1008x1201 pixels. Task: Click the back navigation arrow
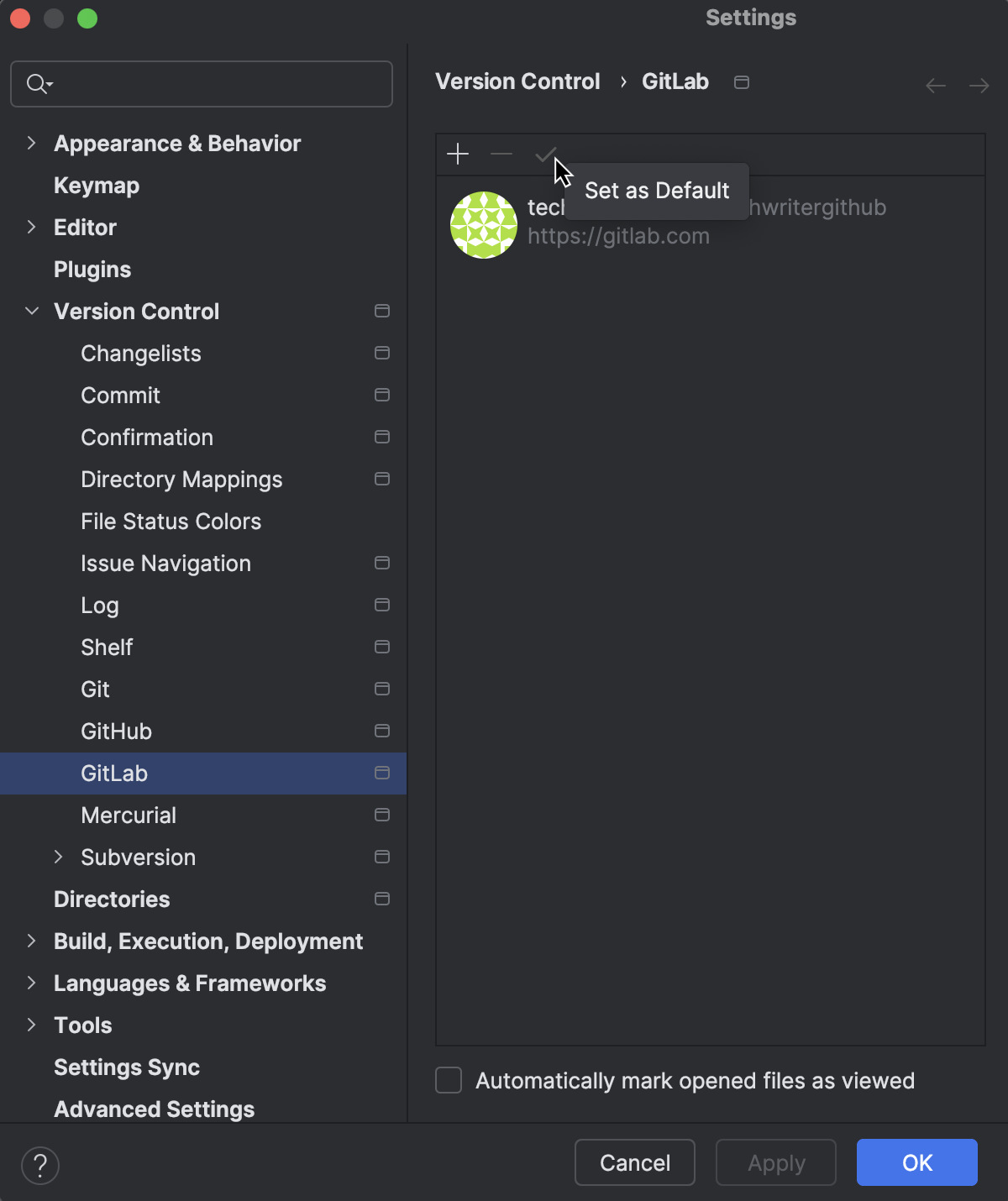(x=935, y=85)
